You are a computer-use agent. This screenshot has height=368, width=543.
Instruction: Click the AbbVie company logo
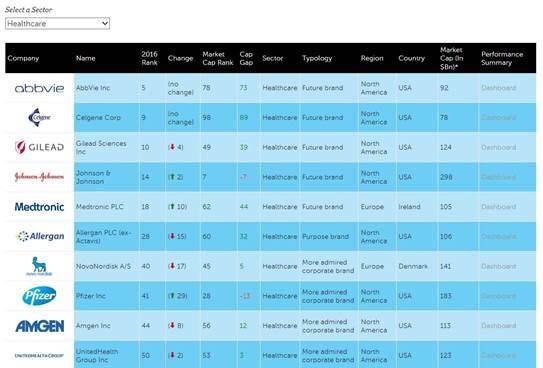[39, 88]
